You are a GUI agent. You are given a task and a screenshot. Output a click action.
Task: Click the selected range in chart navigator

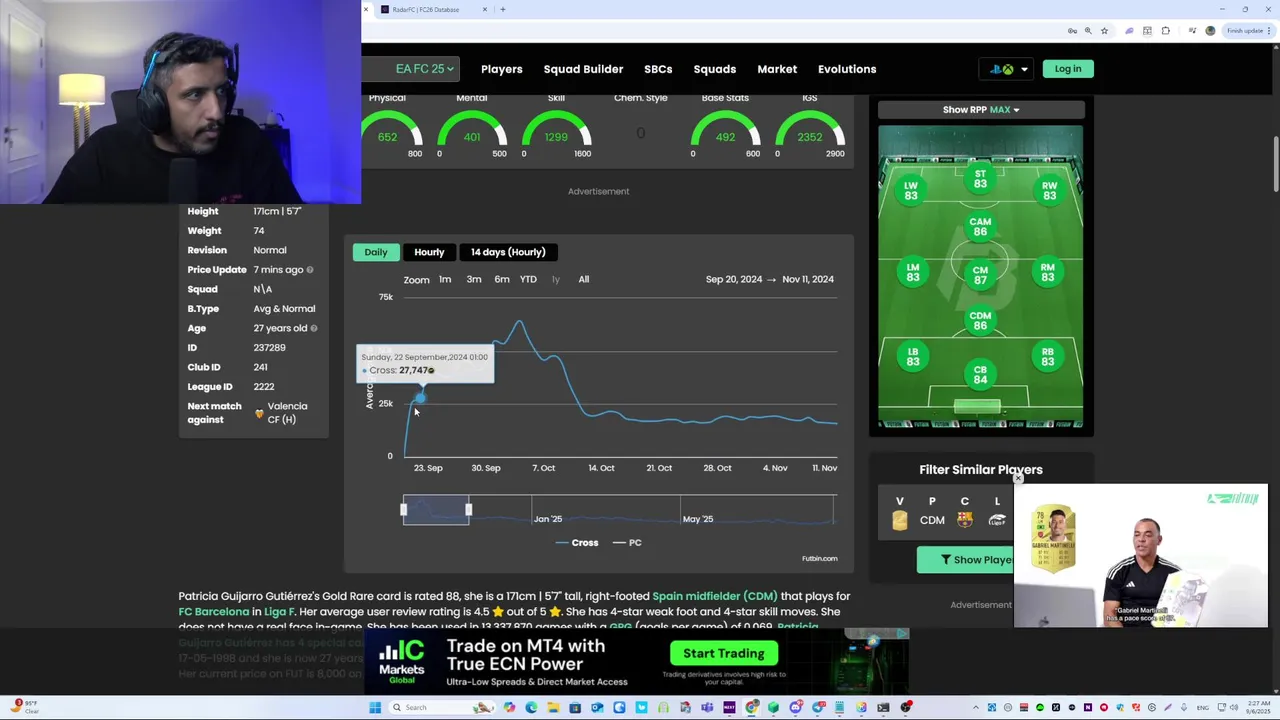[436, 510]
